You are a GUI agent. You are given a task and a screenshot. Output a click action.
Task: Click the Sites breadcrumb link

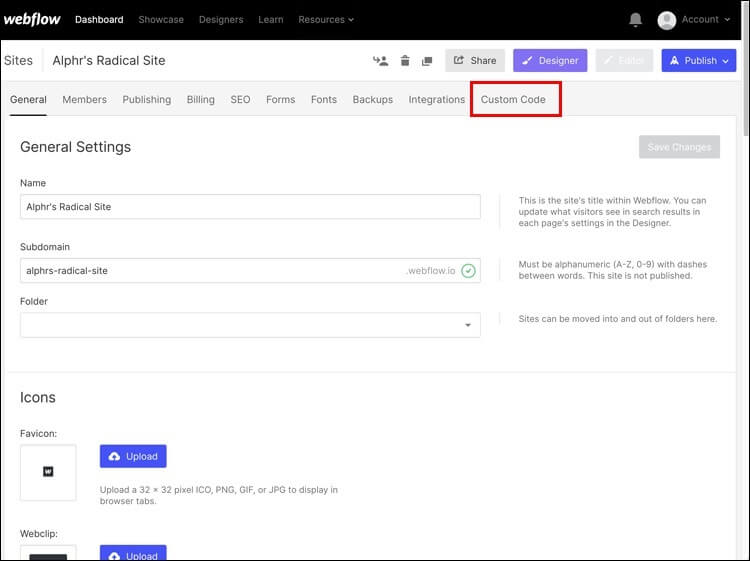[x=18, y=61]
